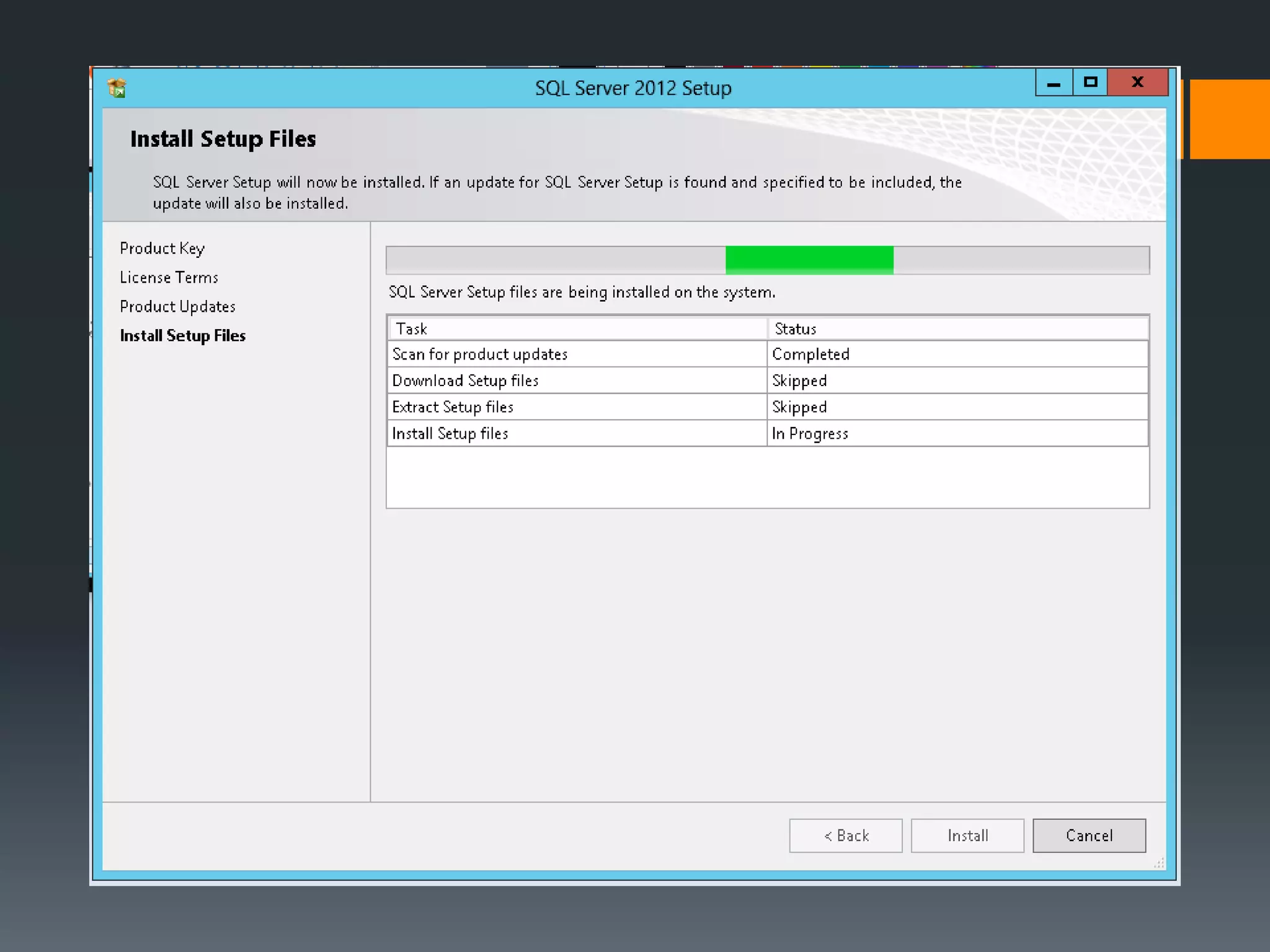Image resolution: width=1270 pixels, height=952 pixels.
Task: Select the Download Setup files row
Action: coord(465,381)
